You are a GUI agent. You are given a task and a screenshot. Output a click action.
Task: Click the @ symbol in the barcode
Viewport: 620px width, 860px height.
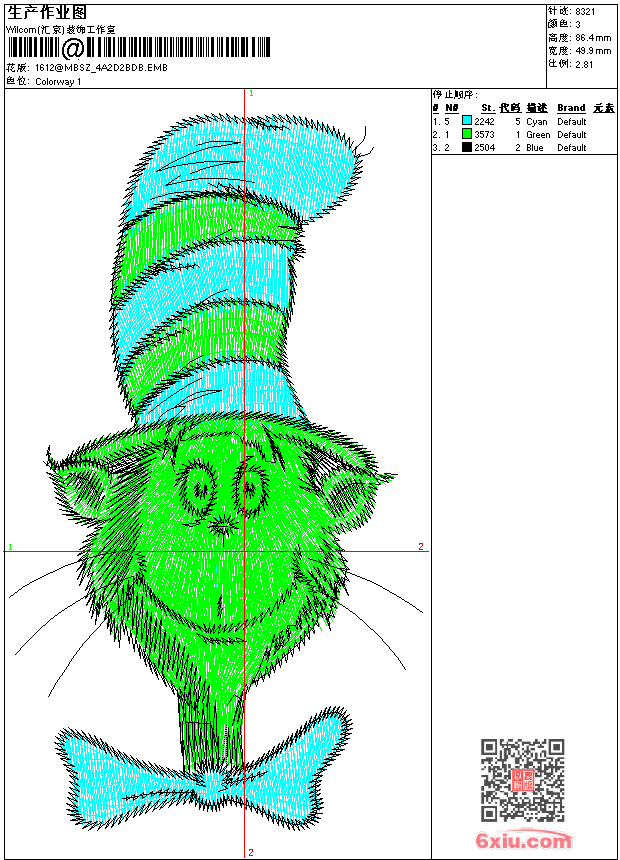[x=73, y=49]
